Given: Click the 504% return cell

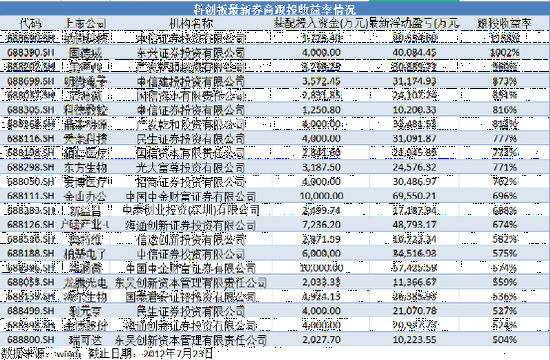Looking at the screenshot, I should 504,340.
